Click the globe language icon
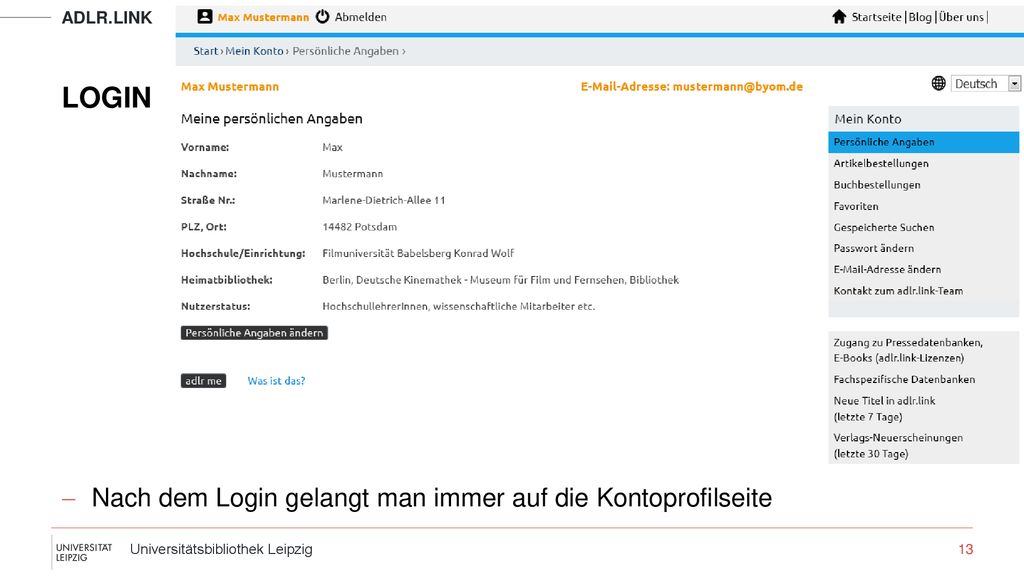The height and width of the screenshot is (576, 1024). coord(938,84)
